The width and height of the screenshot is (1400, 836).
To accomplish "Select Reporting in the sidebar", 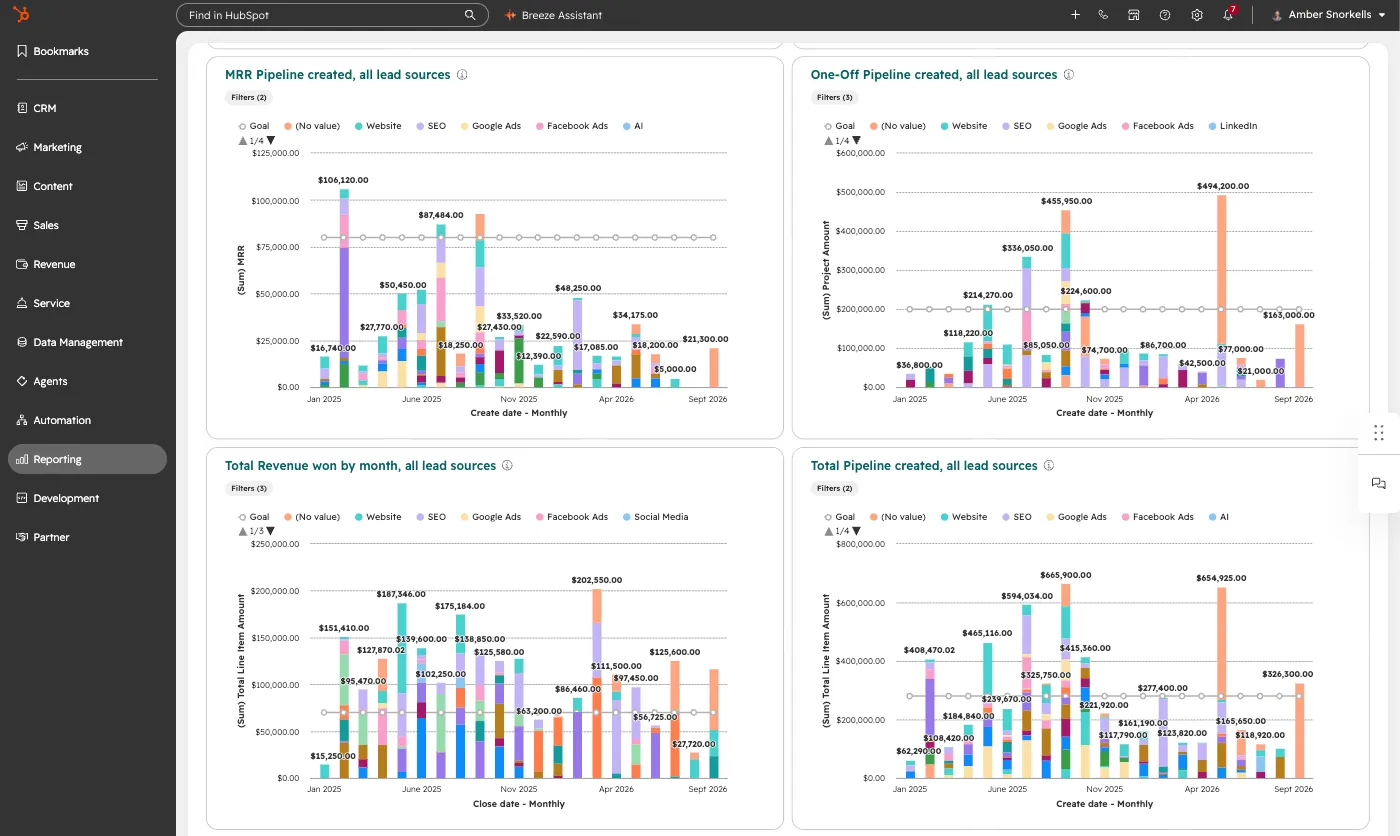I will point(87,459).
